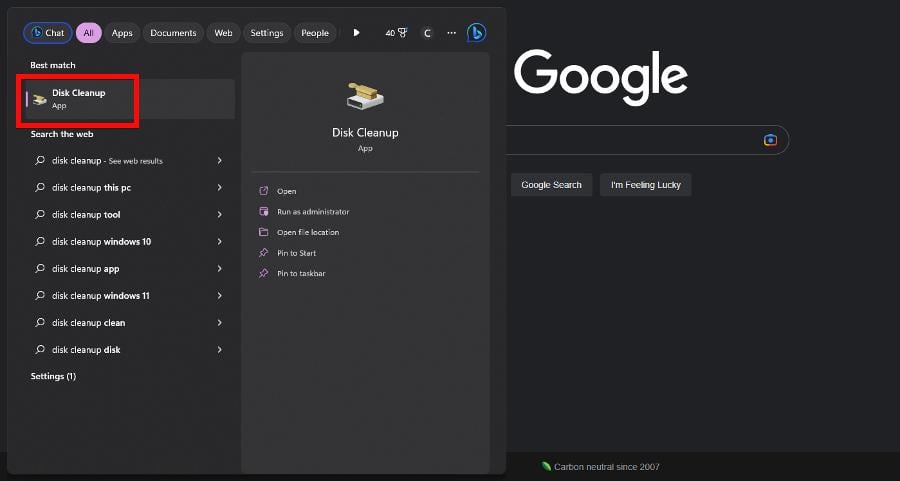Choose Run as administrator
This screenshot has height=481, width=900.
313,212
